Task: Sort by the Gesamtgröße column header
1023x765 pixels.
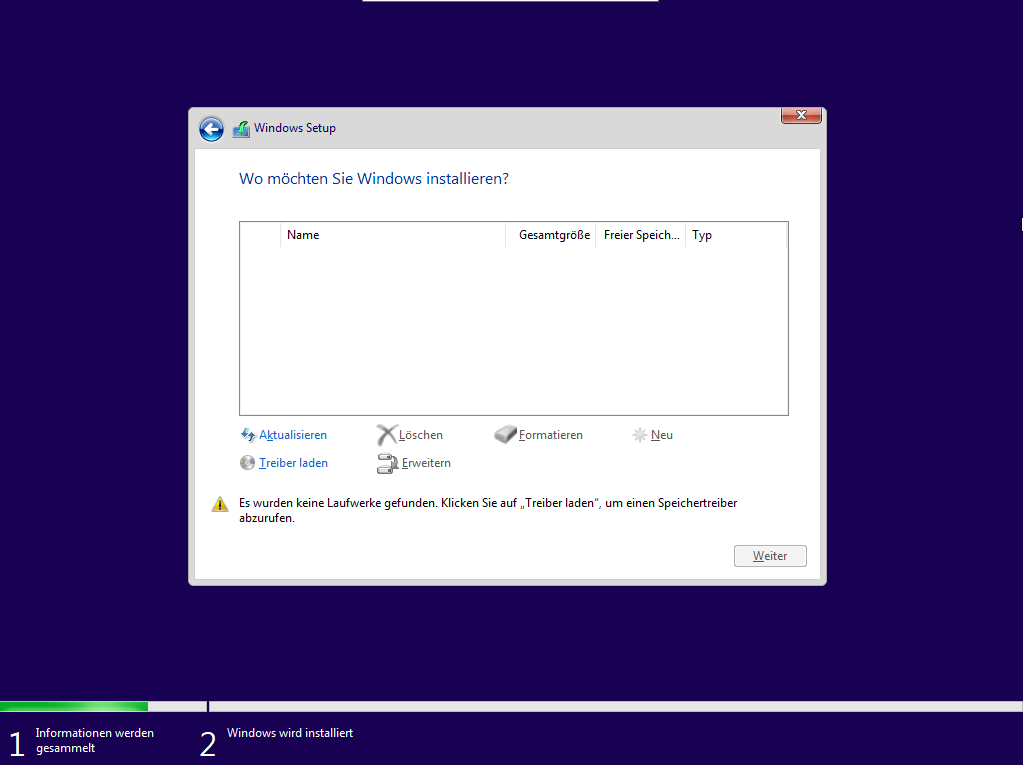Action: point(551,235)
